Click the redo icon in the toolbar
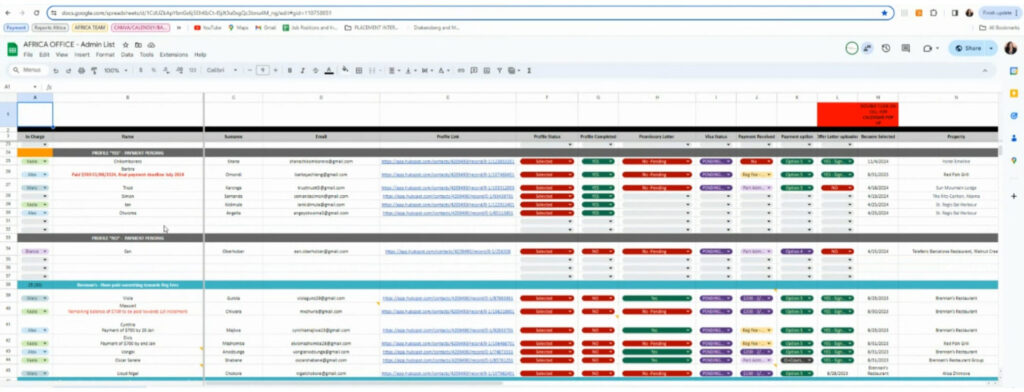 tap(68, 70)
